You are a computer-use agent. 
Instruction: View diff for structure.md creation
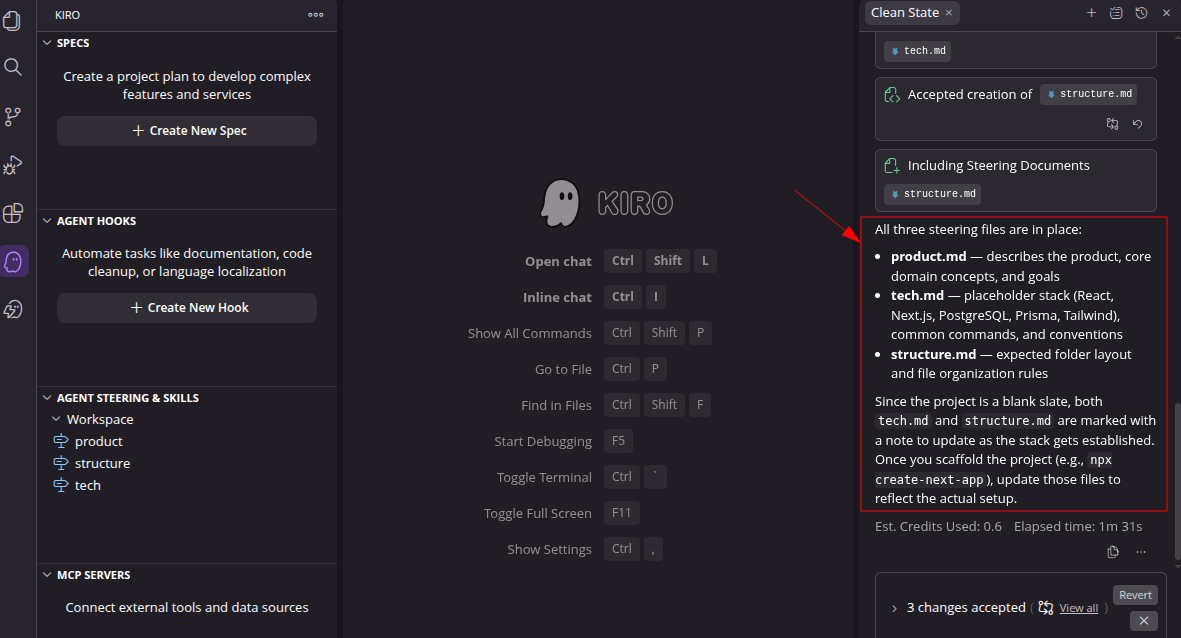pos(1112,124)
